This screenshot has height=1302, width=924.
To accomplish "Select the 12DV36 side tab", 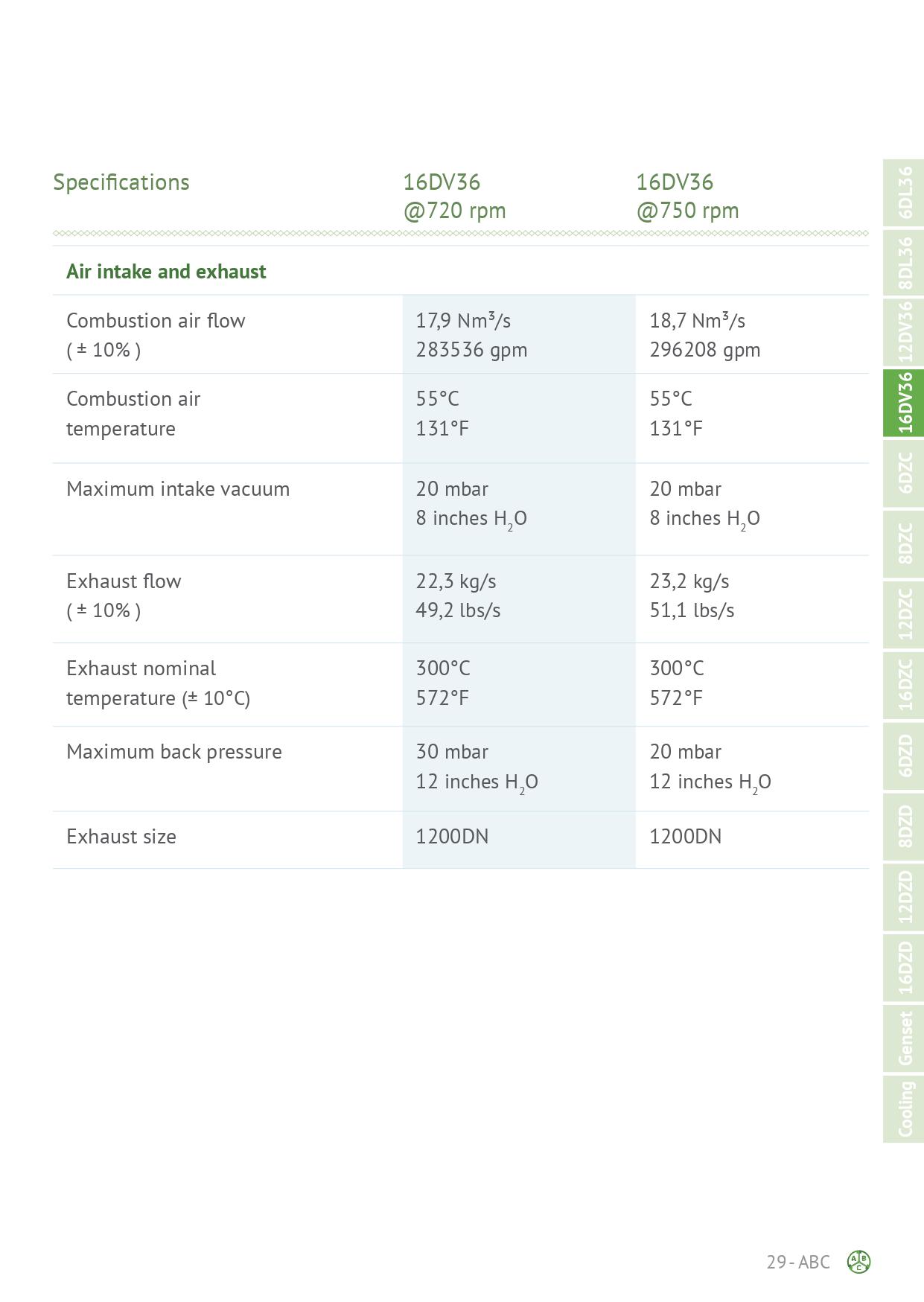I will 904,332.
